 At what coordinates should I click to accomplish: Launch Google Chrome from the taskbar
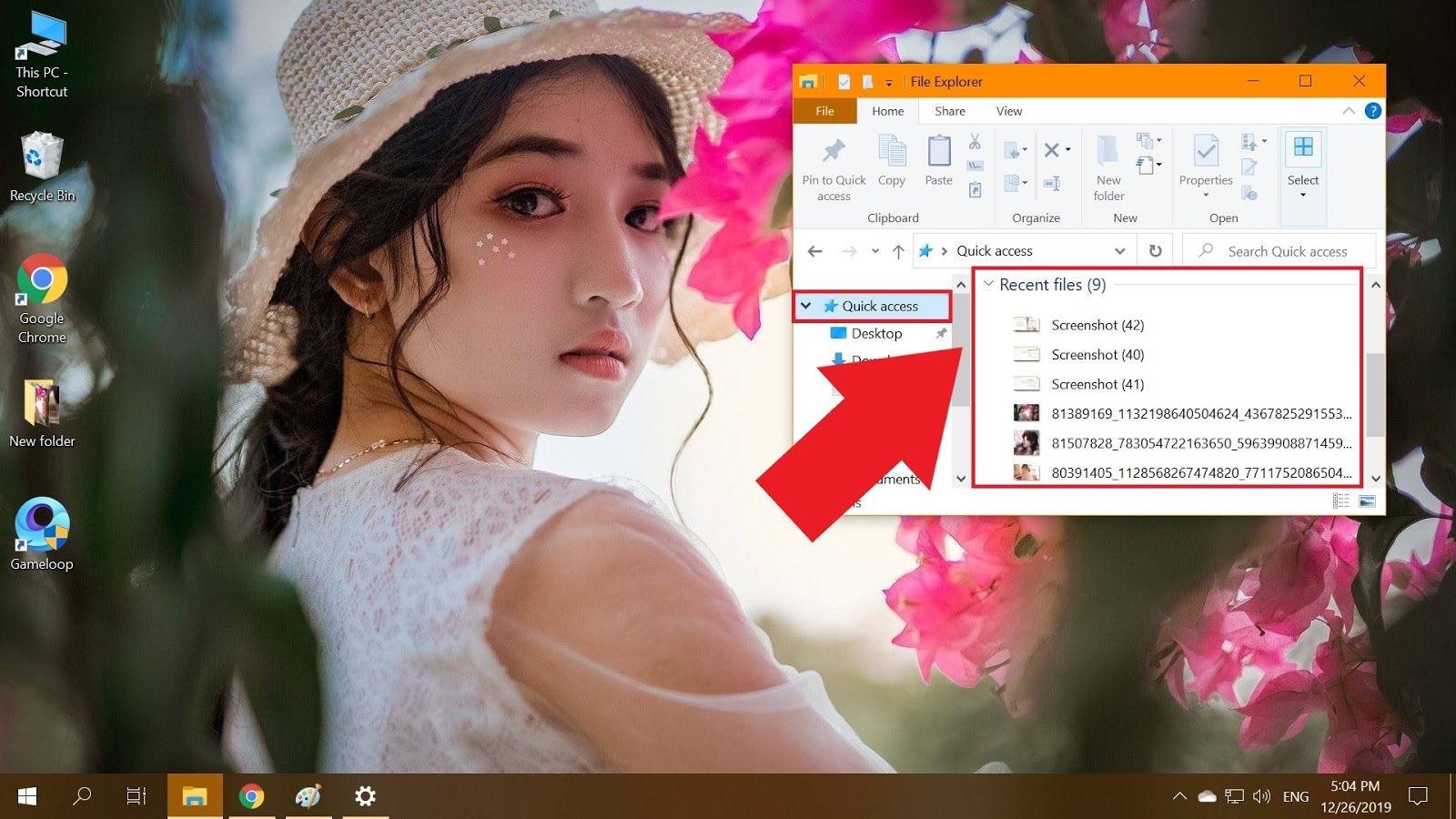[x=252, y=795]
